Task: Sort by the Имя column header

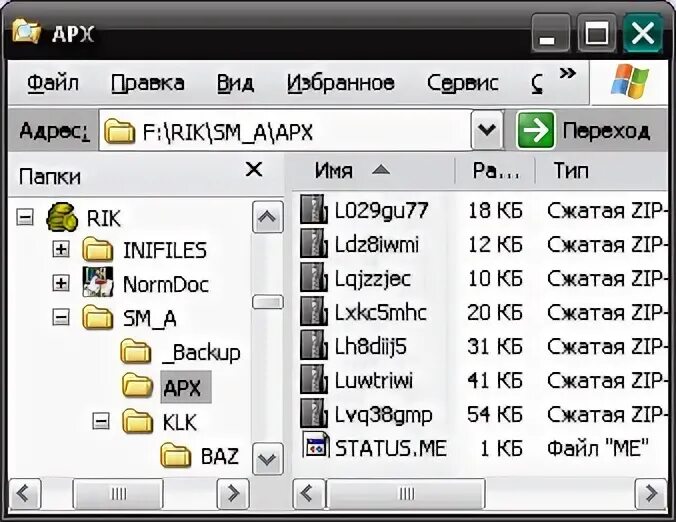Action: 374,171
